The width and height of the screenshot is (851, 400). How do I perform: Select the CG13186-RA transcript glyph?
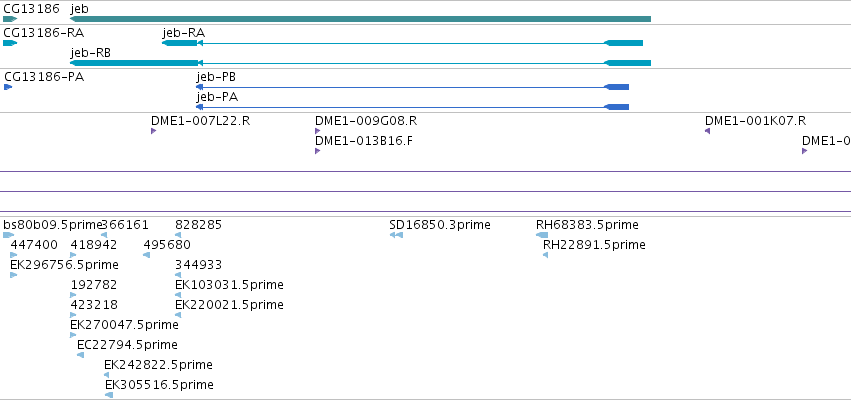[x=10, y=43]
